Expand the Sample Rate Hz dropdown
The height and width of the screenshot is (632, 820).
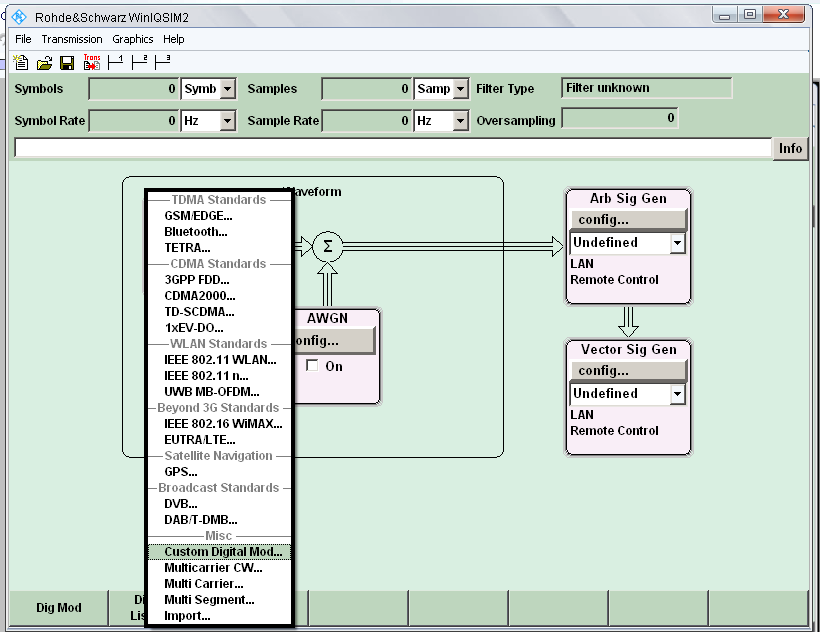coord(460,121)
